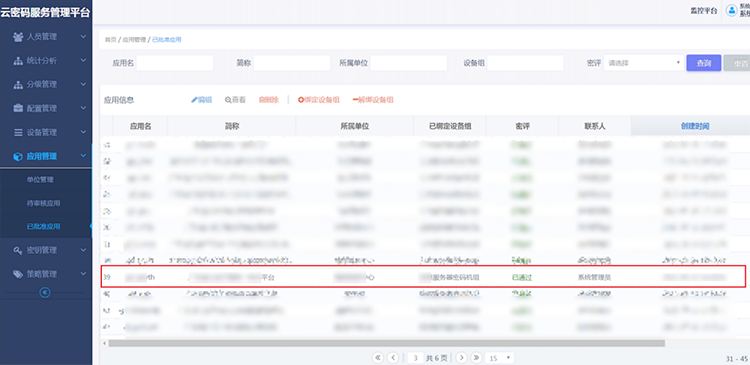Click into the 所属单位 input field
Viewport: 750px width, 365px height.
[408, 63]
